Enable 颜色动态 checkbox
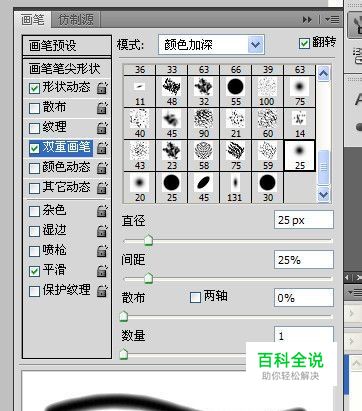 (x=34, y=168)
